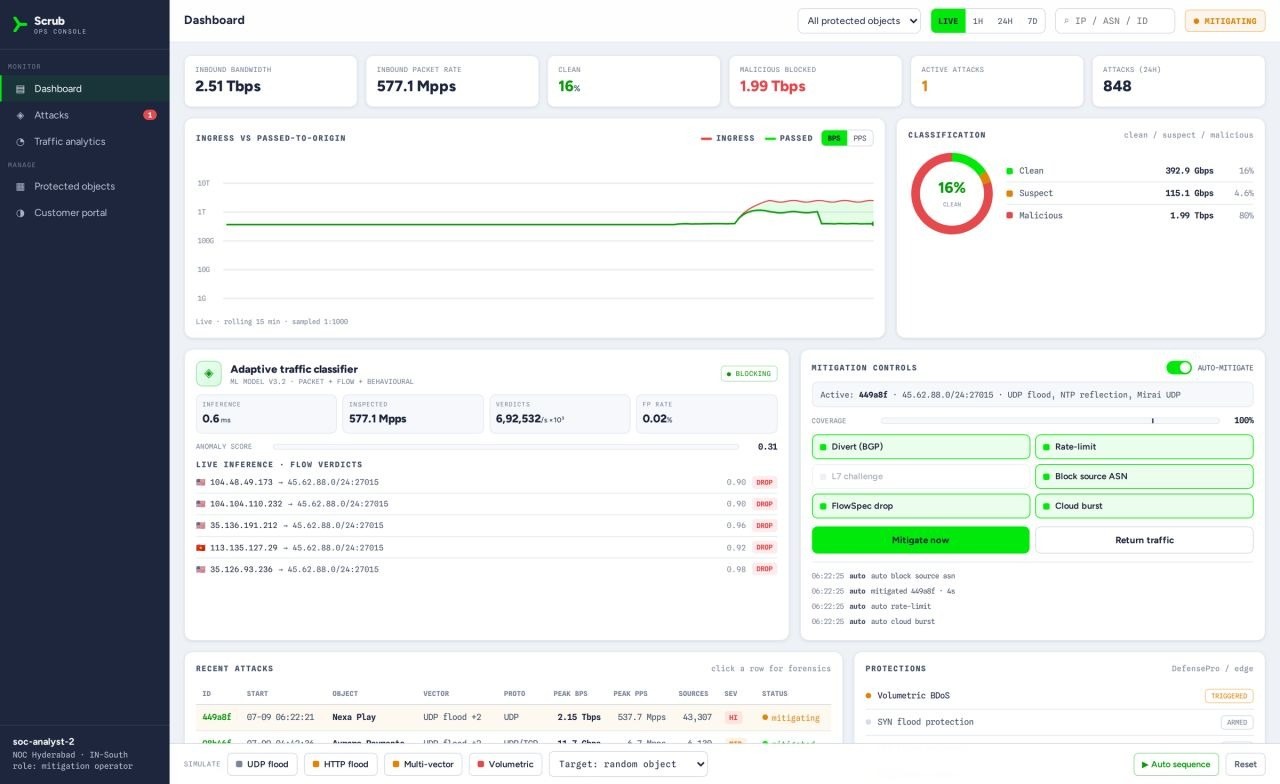
Task: Focus the IP / ASN / ID search field
Action: click(1116, 21)
